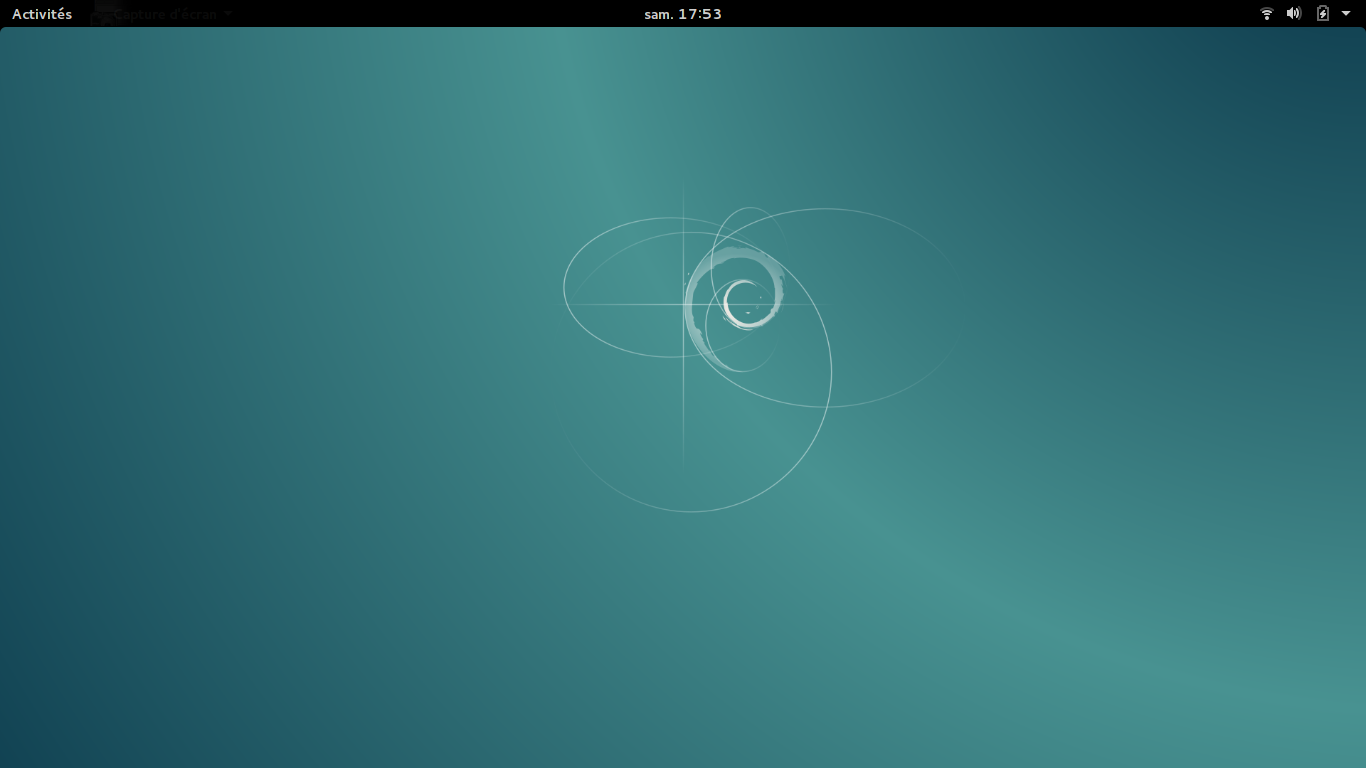Expand the Capture d'écran app menu arrow
This screenshot has width=1366, height=768.
tap(227, 13)
